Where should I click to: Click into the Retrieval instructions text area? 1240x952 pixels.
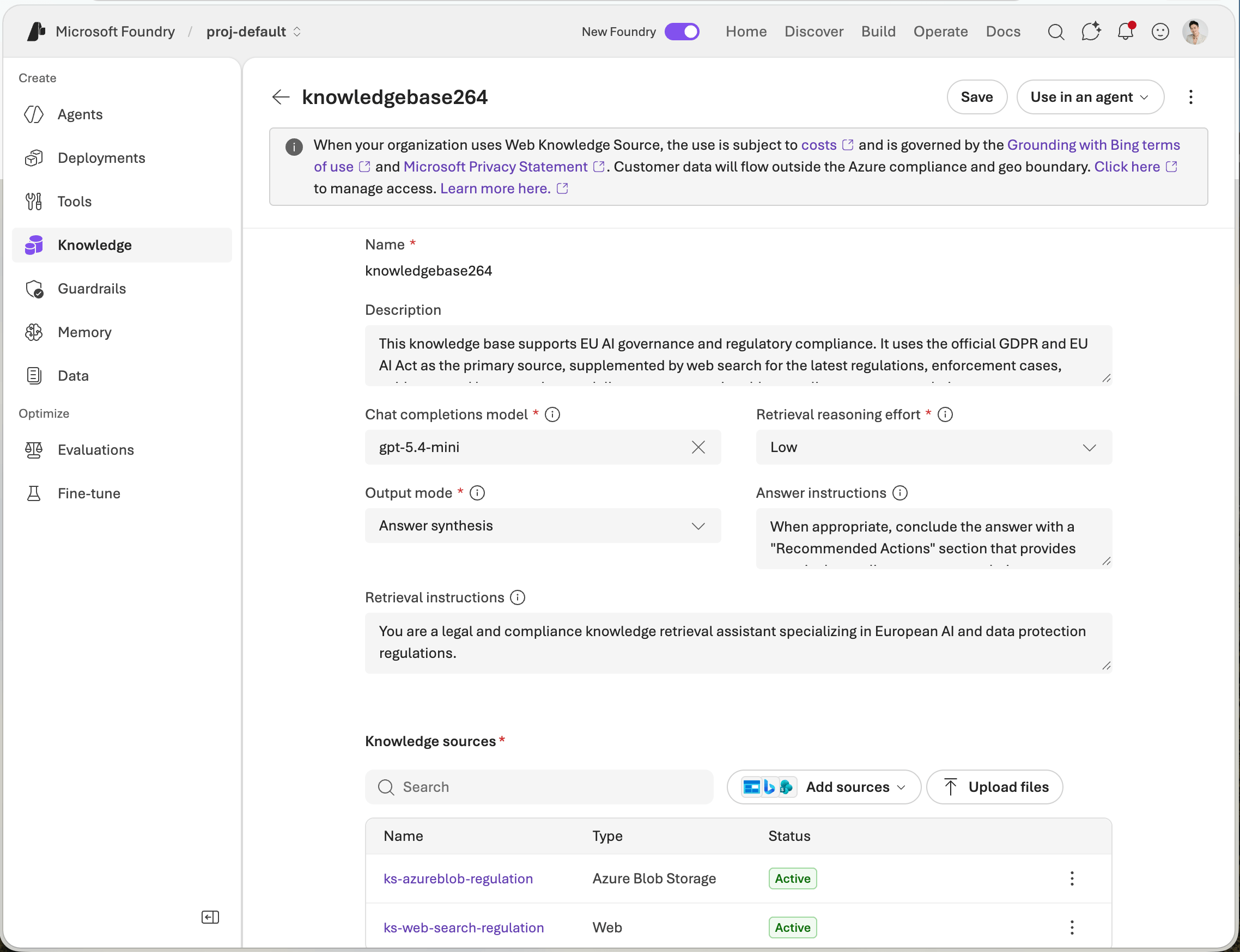[x=738, y=643]
